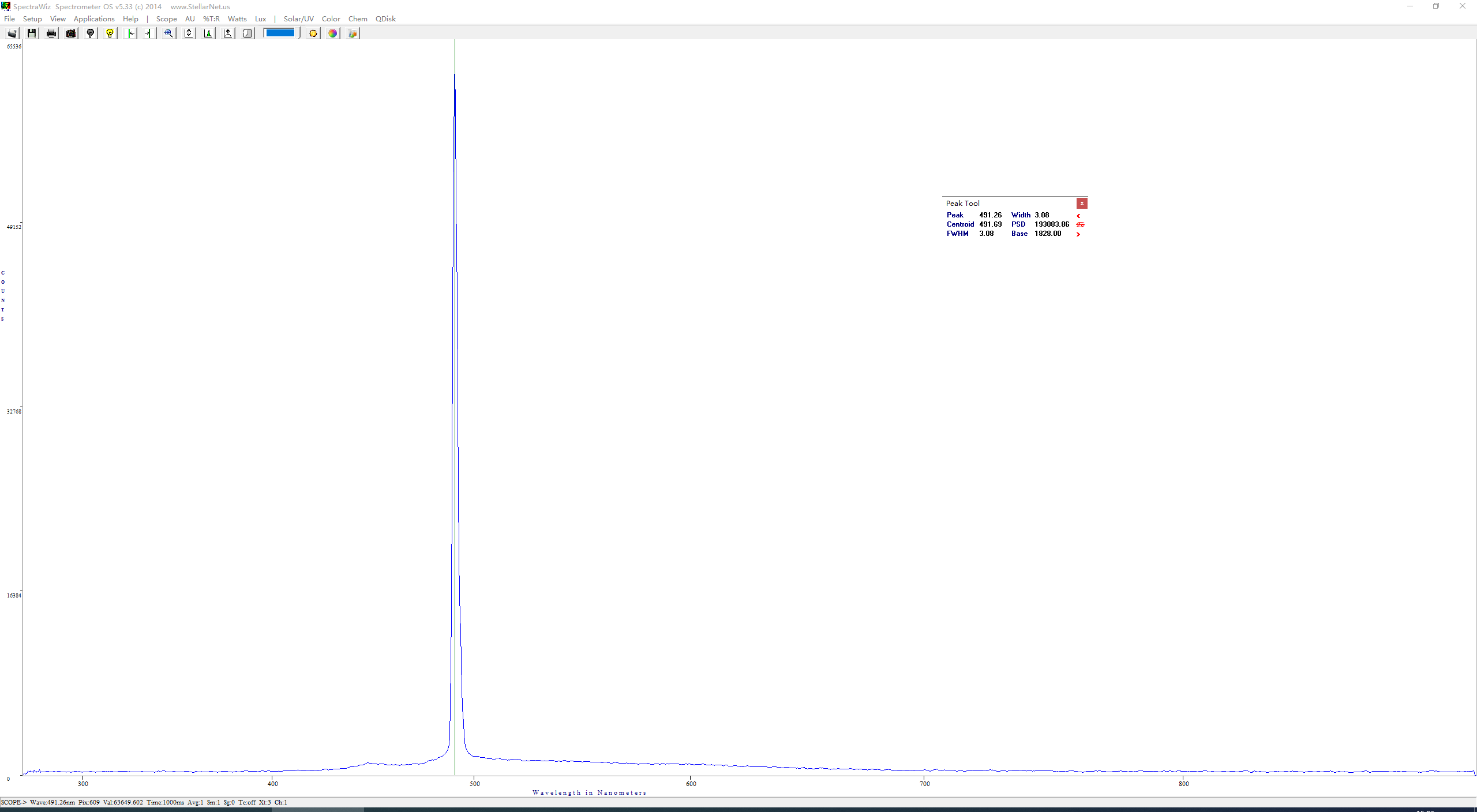Click the printer icon
This screenshot has width=1477, height=812.
(51, 33)
